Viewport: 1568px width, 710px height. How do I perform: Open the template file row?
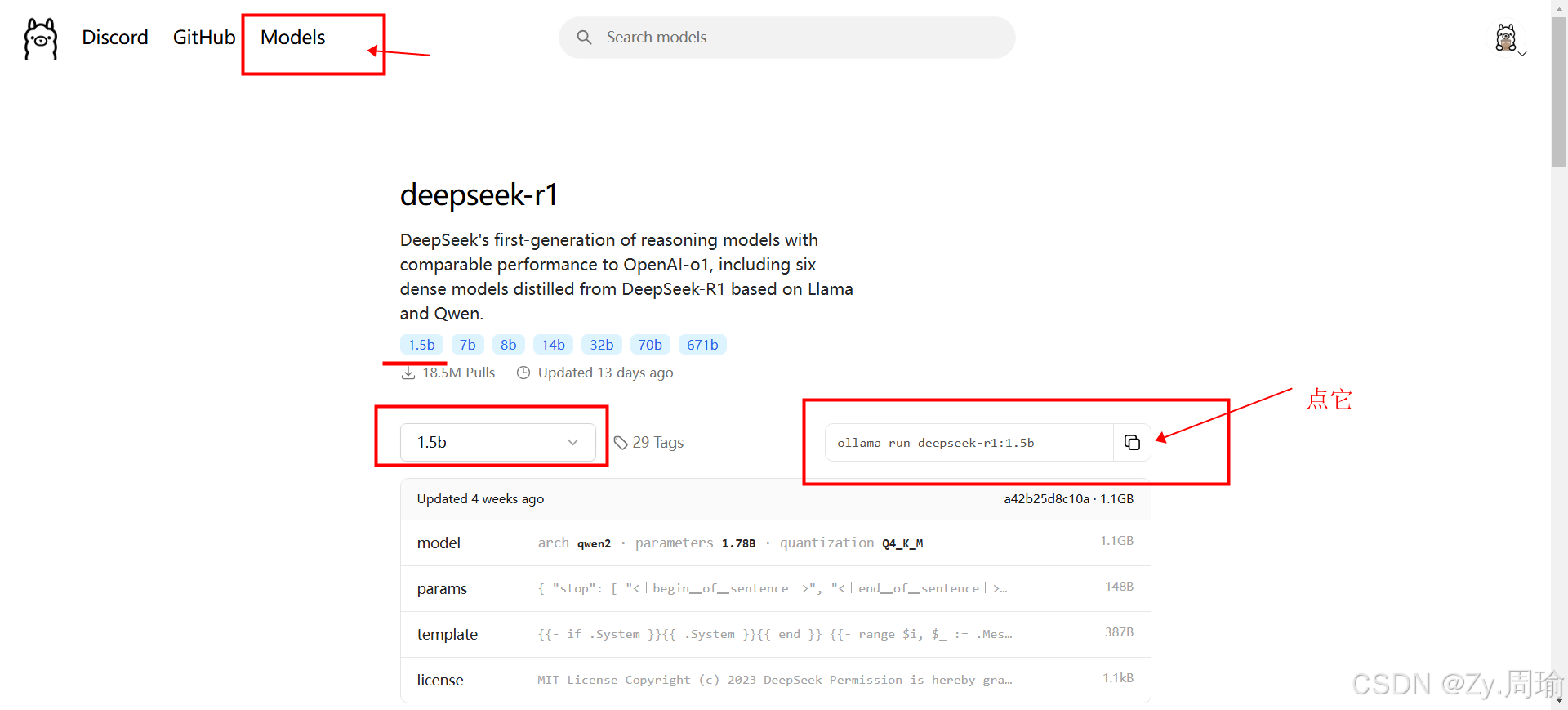pos(775,634)
